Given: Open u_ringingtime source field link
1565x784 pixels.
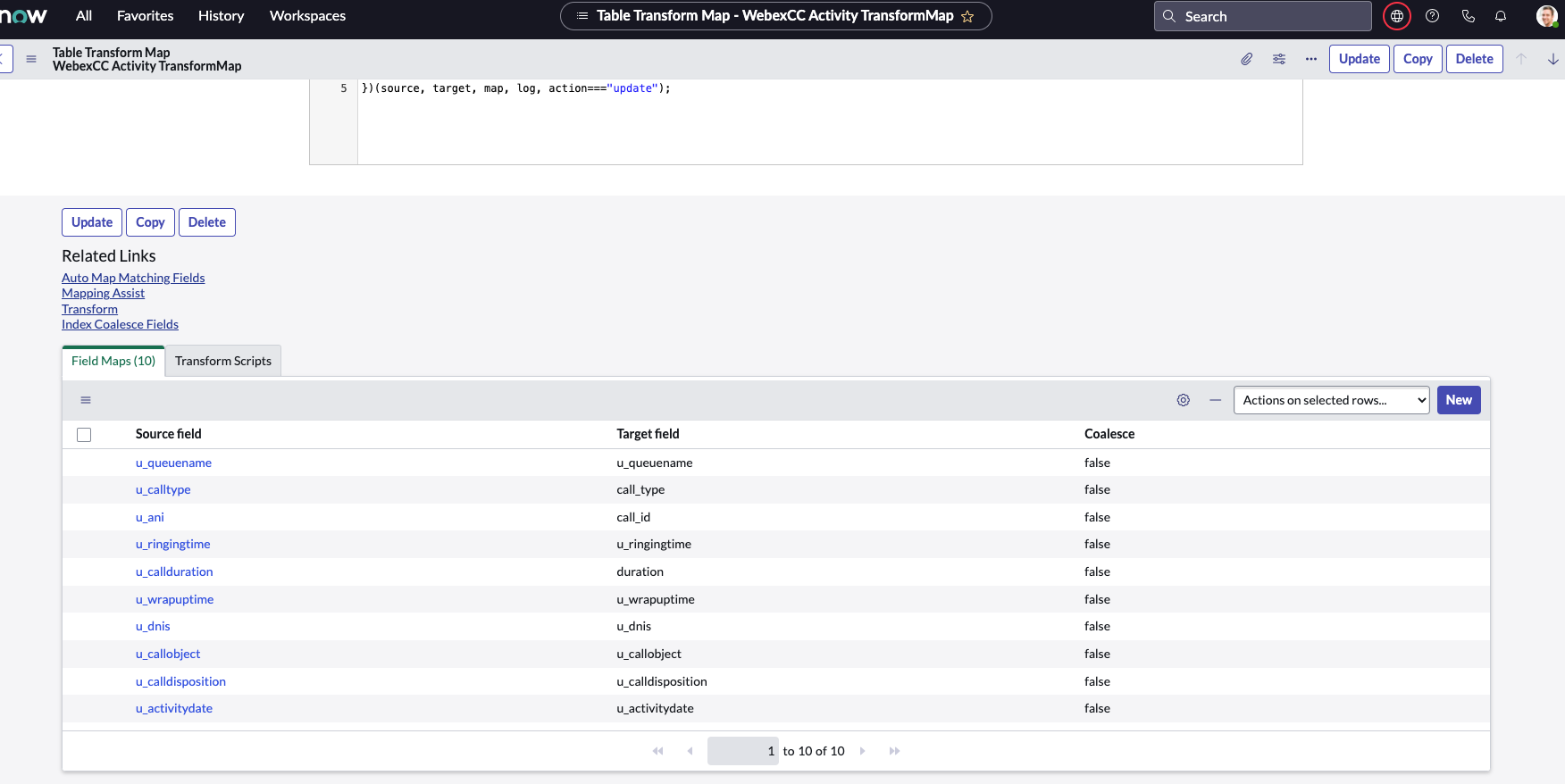Looking at the screenshot, I should click(x=172, y=544).
